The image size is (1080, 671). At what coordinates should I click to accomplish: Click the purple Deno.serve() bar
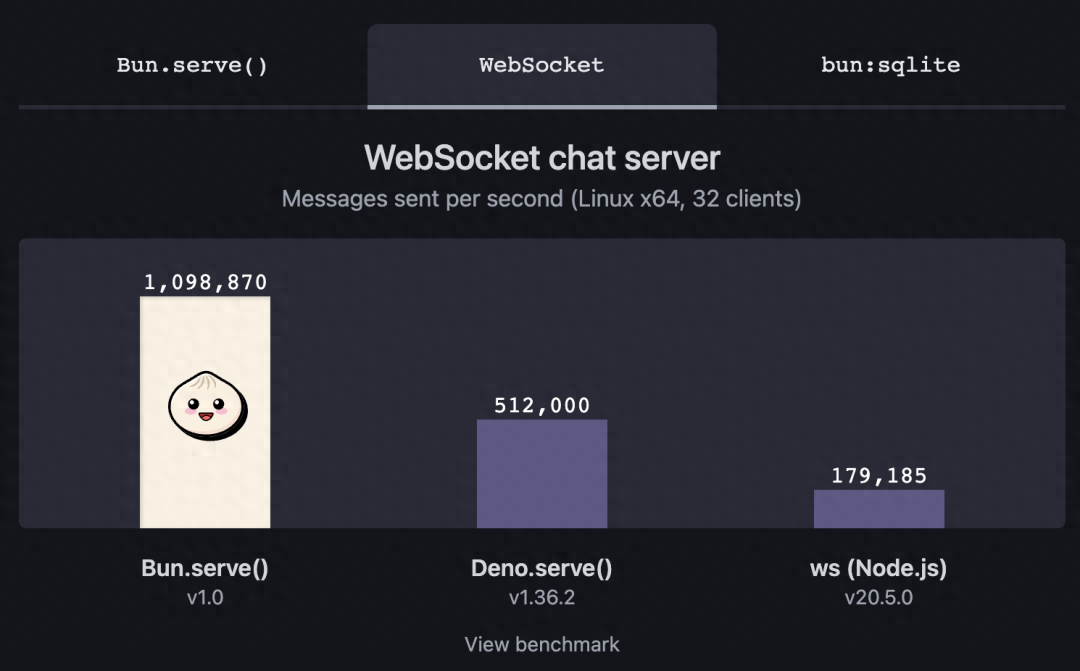(542, 474)
